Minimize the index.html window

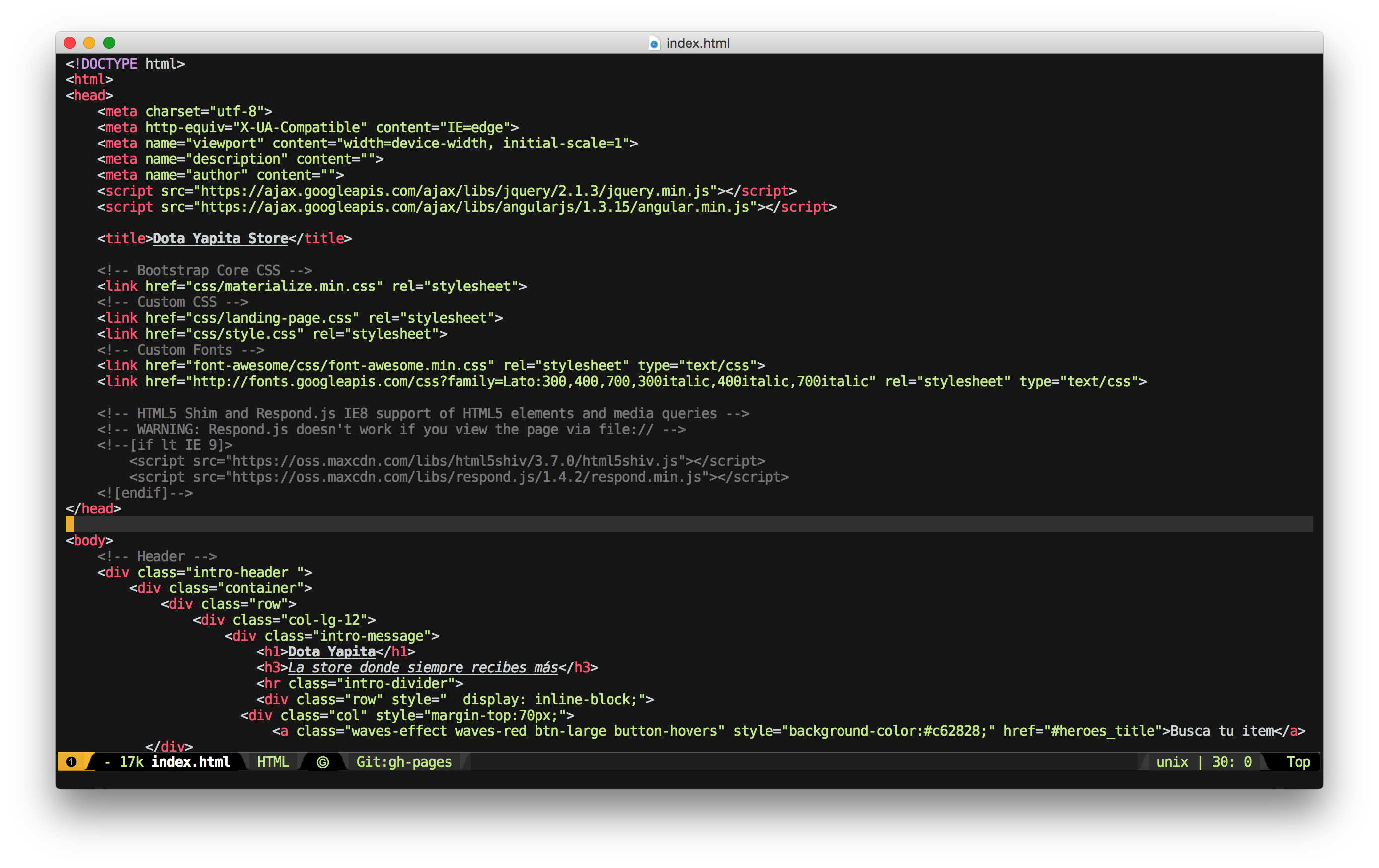point(89,43)
